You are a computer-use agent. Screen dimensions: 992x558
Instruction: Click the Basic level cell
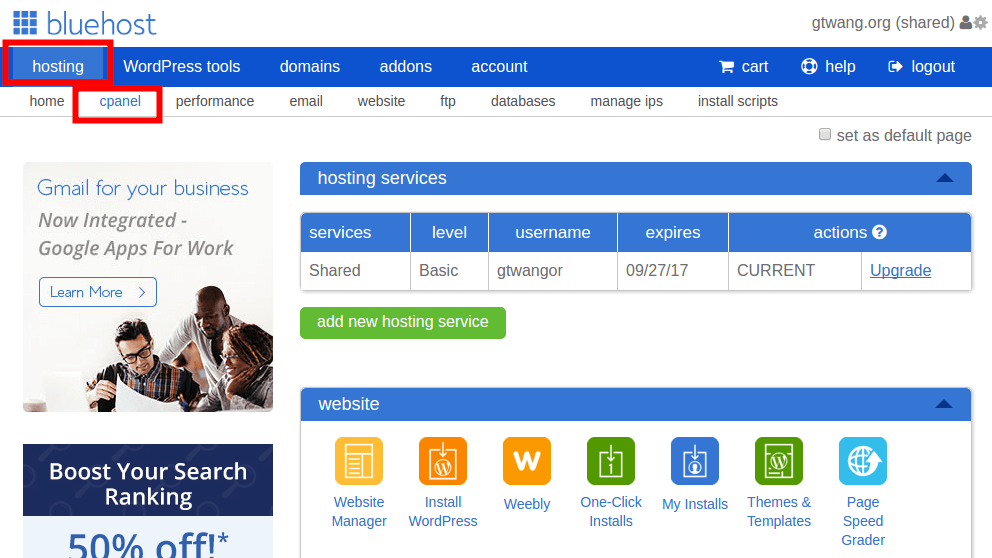449,271
